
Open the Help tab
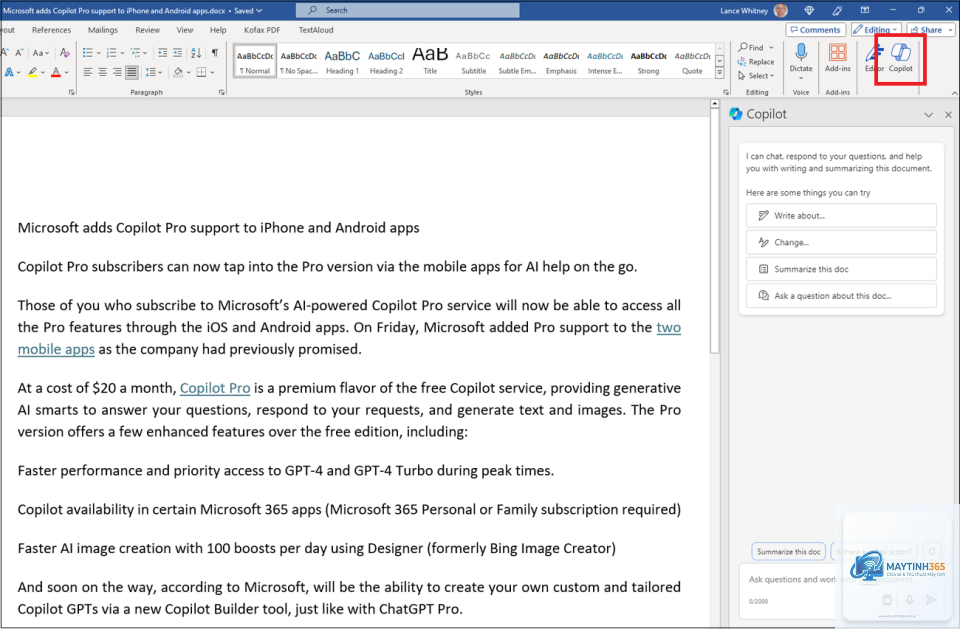pos(218,29)
